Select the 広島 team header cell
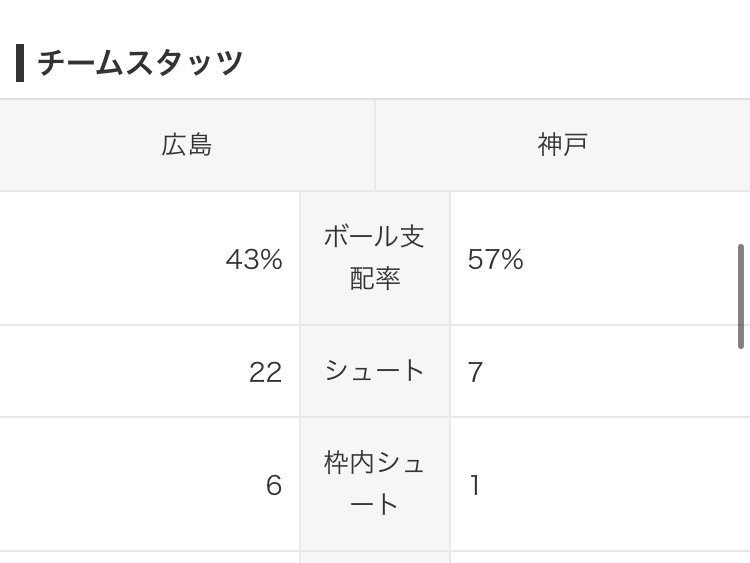The width and height of the screenshot is (750, 563). click(x=187, y=145)
